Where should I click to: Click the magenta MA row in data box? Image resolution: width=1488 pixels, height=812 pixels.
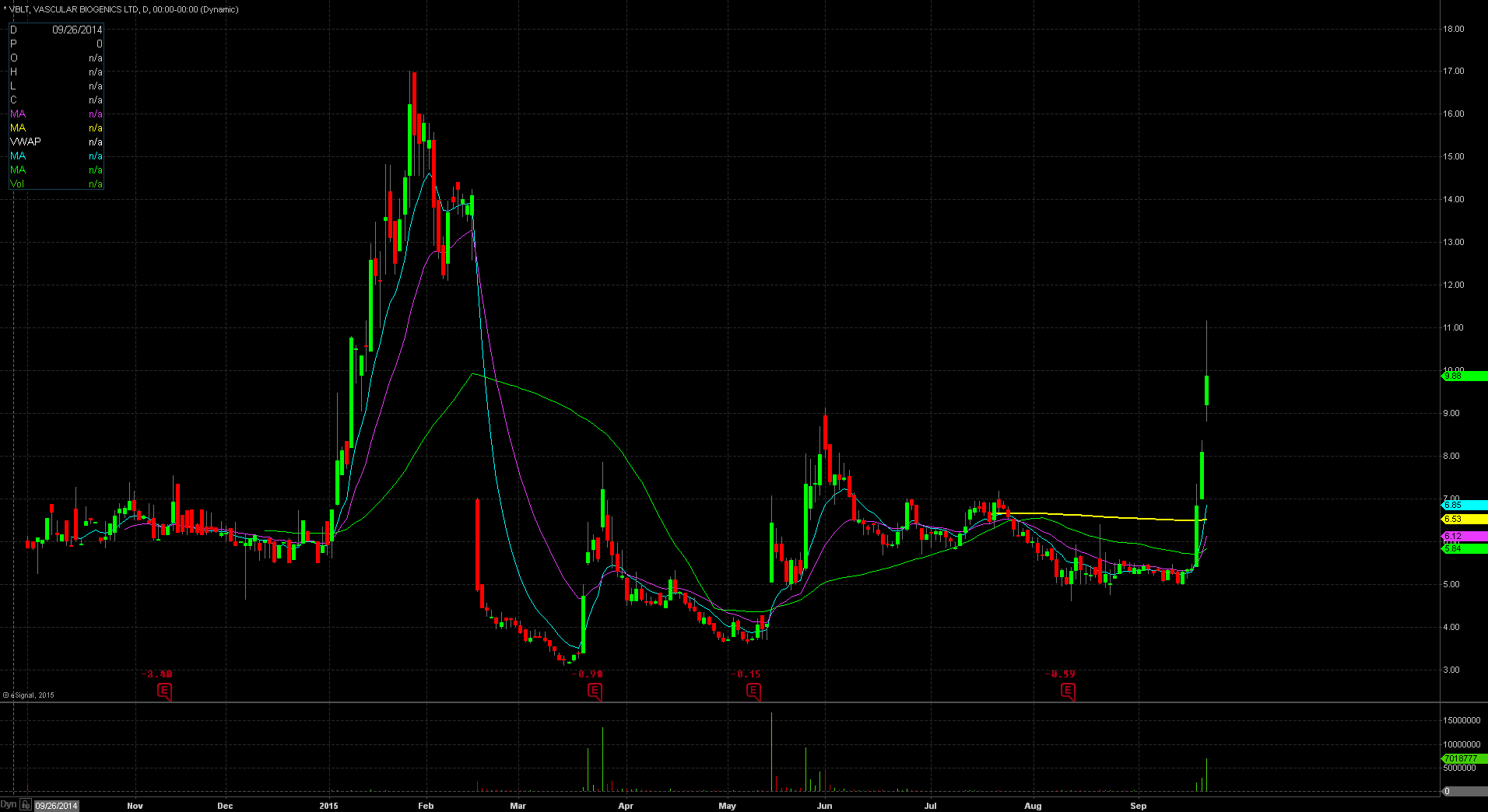(x=56, y=114)
